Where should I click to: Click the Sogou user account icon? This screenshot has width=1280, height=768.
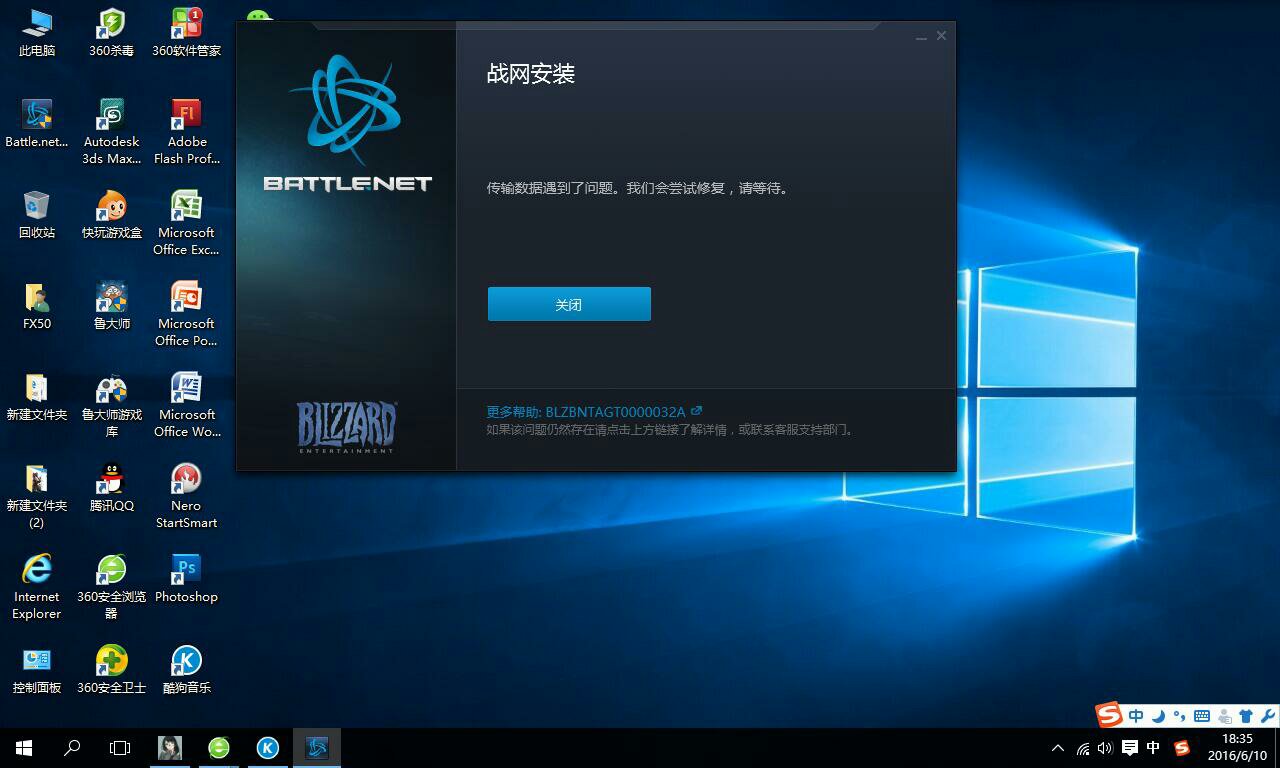pos(1223,716)
